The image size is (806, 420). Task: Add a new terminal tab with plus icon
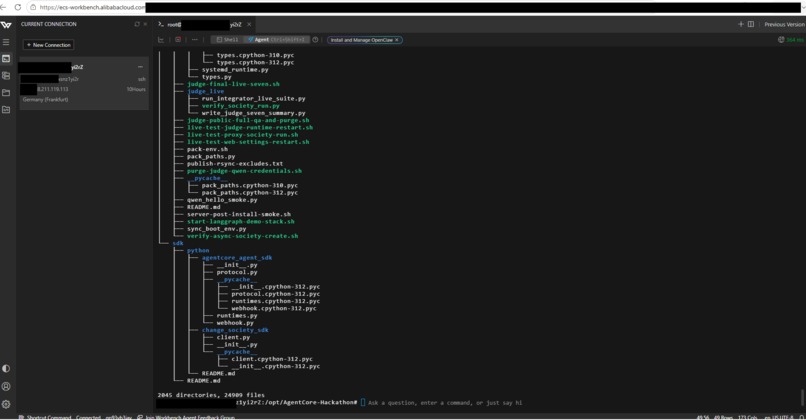[741, 24]
